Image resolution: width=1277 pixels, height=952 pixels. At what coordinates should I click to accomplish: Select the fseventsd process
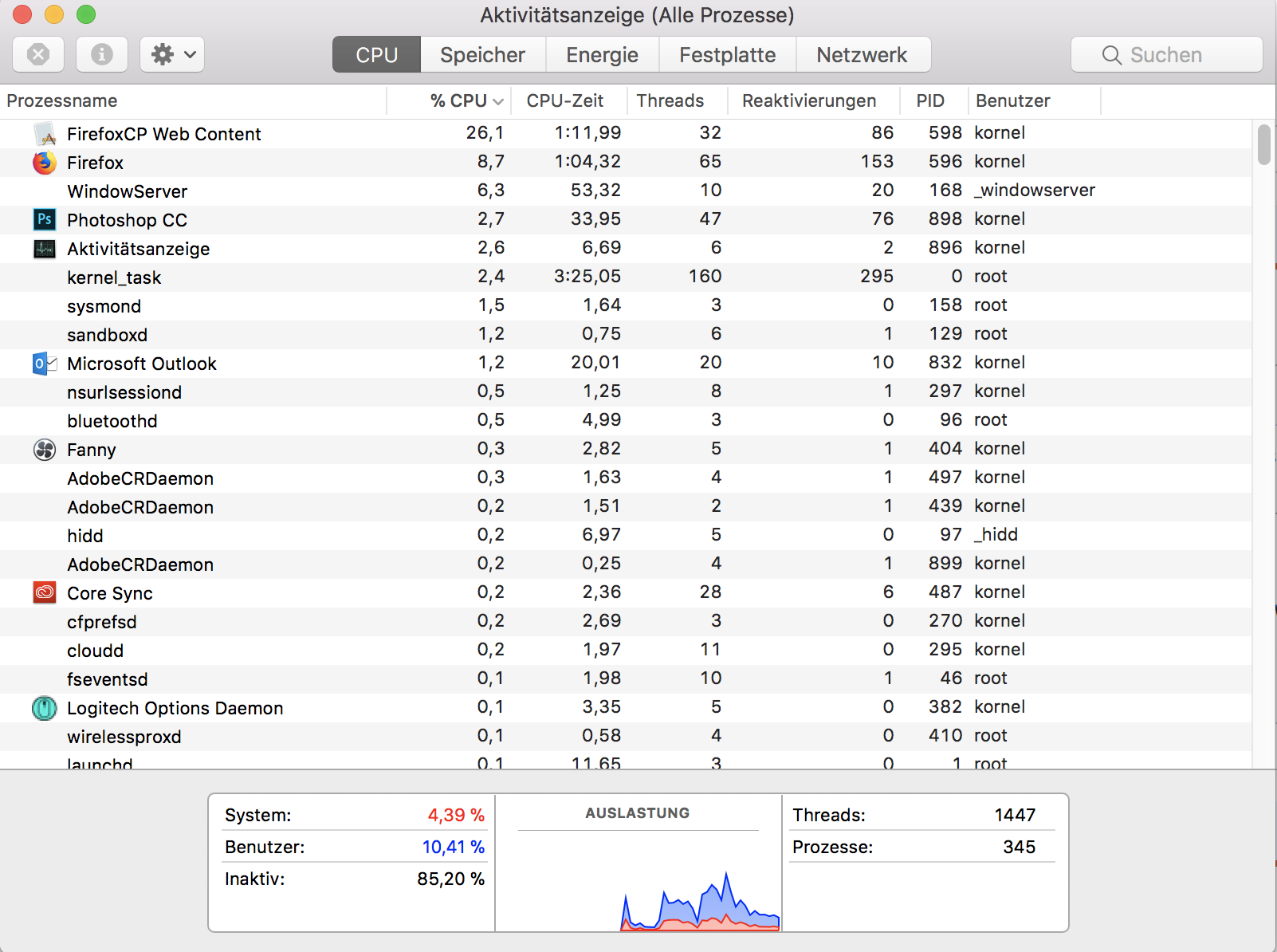tap(626, 679)
